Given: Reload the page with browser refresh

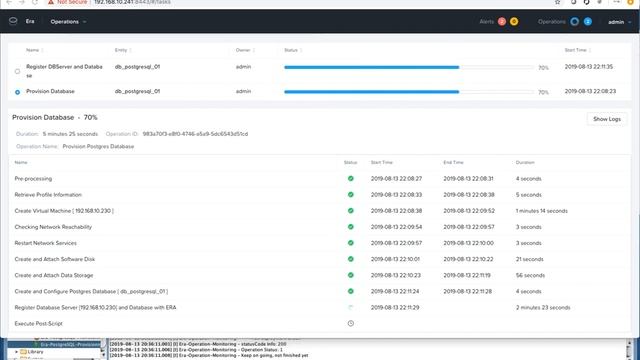Looking at the screenshot, I should coord(35,2).
